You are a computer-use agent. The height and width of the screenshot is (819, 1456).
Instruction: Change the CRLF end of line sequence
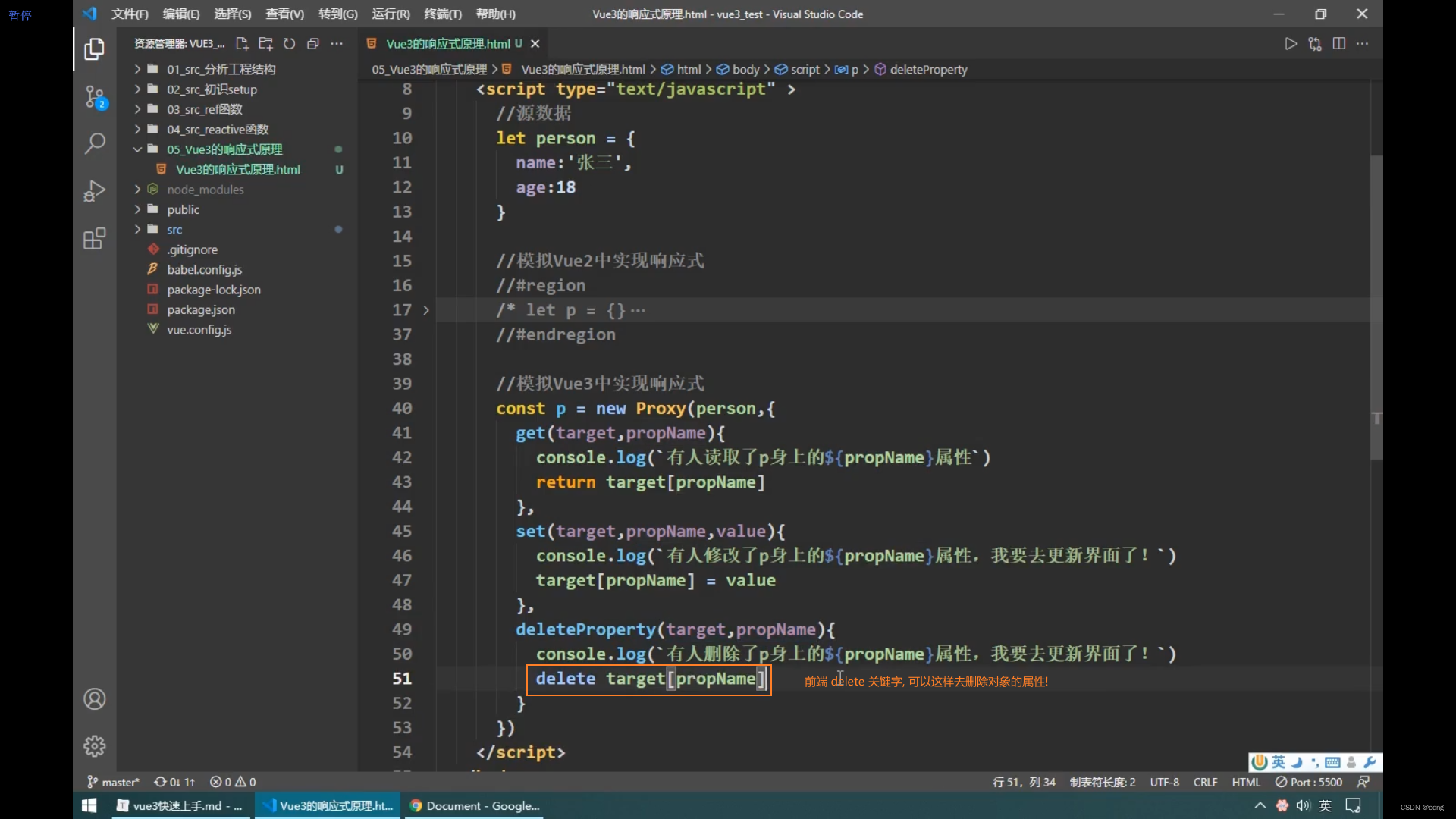(x=1205, y=782)
